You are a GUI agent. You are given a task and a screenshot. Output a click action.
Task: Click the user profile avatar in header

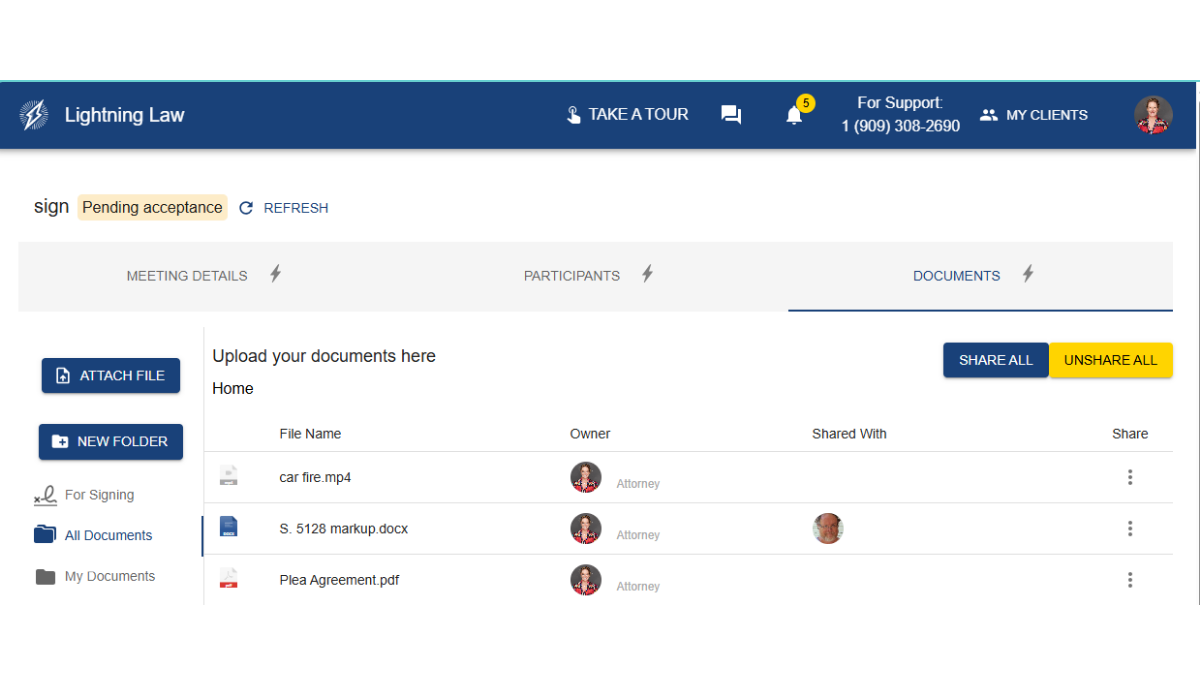(x=1153, y=115)
